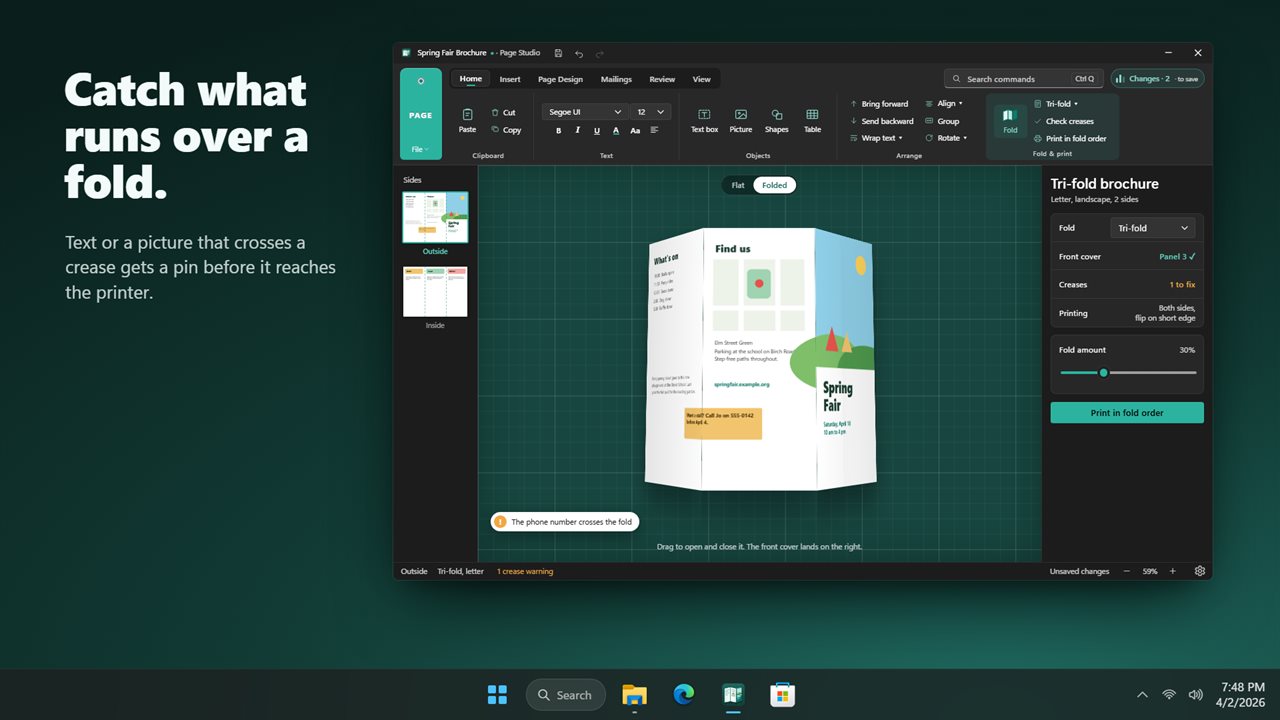Open the Review tab
Screen dimensions: 1280x720
pyautogui.click(x=662, y=79)
